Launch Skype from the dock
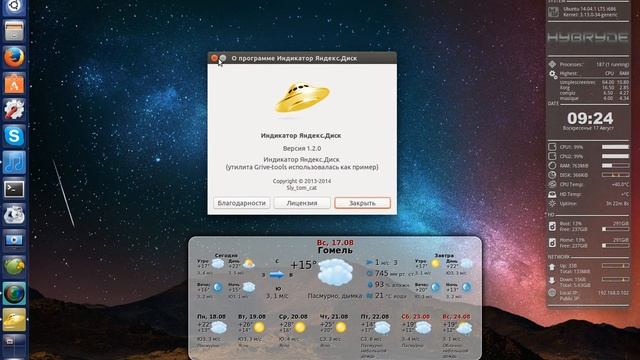 click(x=14, y=136)
